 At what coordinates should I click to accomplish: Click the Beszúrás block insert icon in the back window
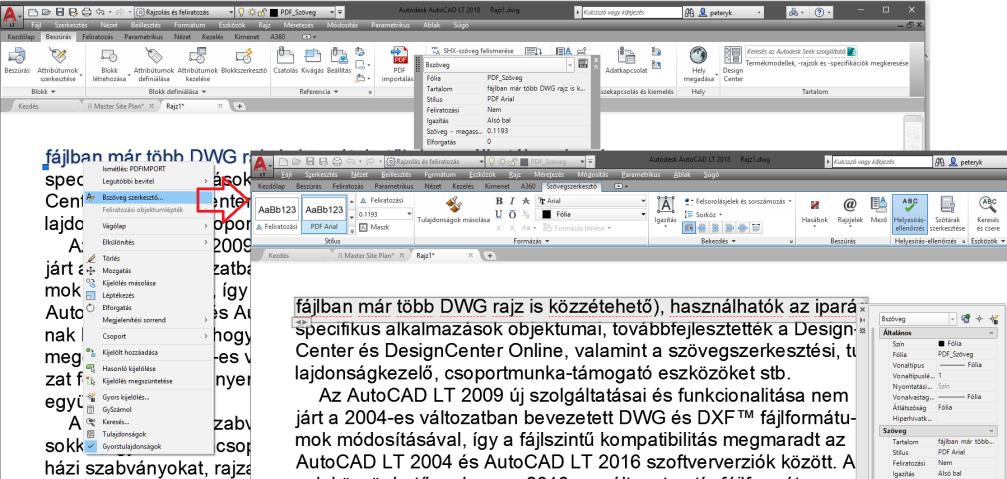point(17,55)
